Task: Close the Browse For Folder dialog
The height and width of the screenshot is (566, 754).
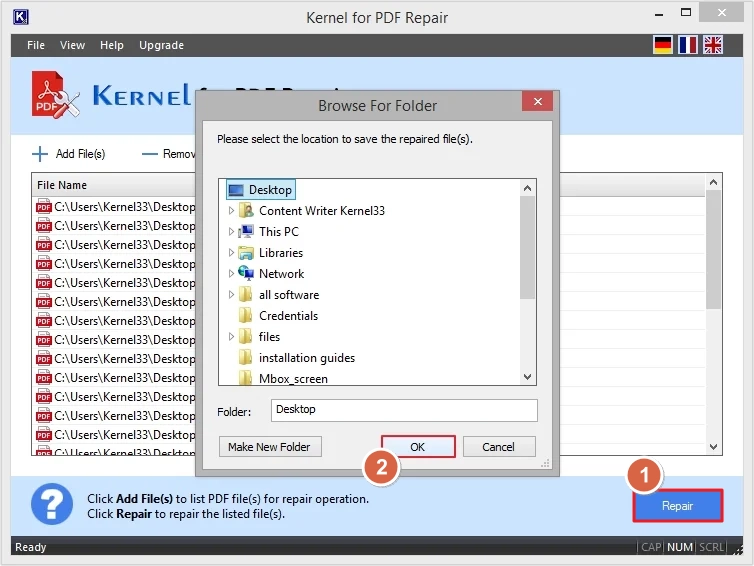Action: (x=538, y=101)
